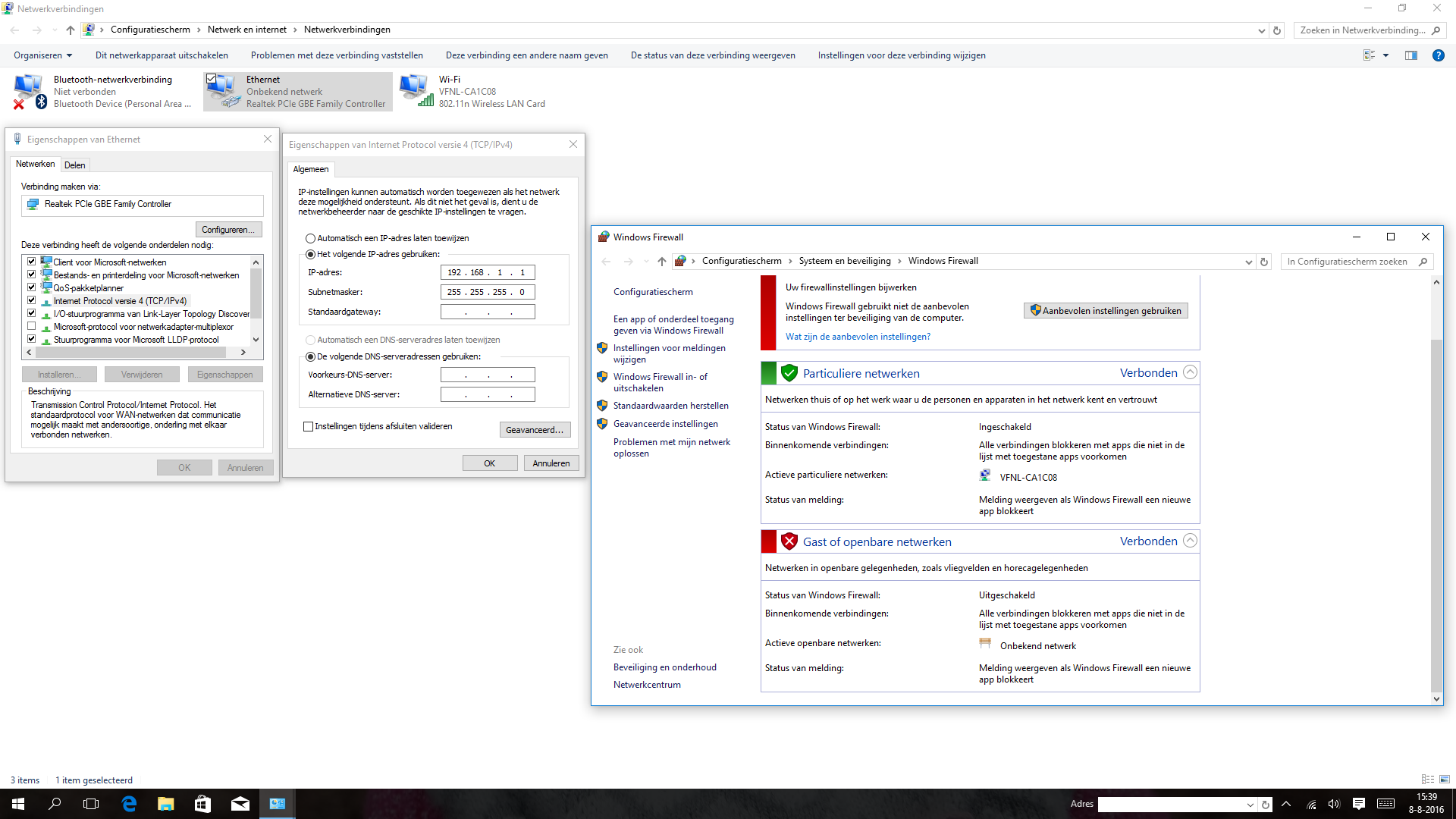Image resolution: width=1456 pixels, height=819 pixels.
Task: Uncheck QoS-pakketplanner
Action: pyautogui.click(x=32, y=287)
